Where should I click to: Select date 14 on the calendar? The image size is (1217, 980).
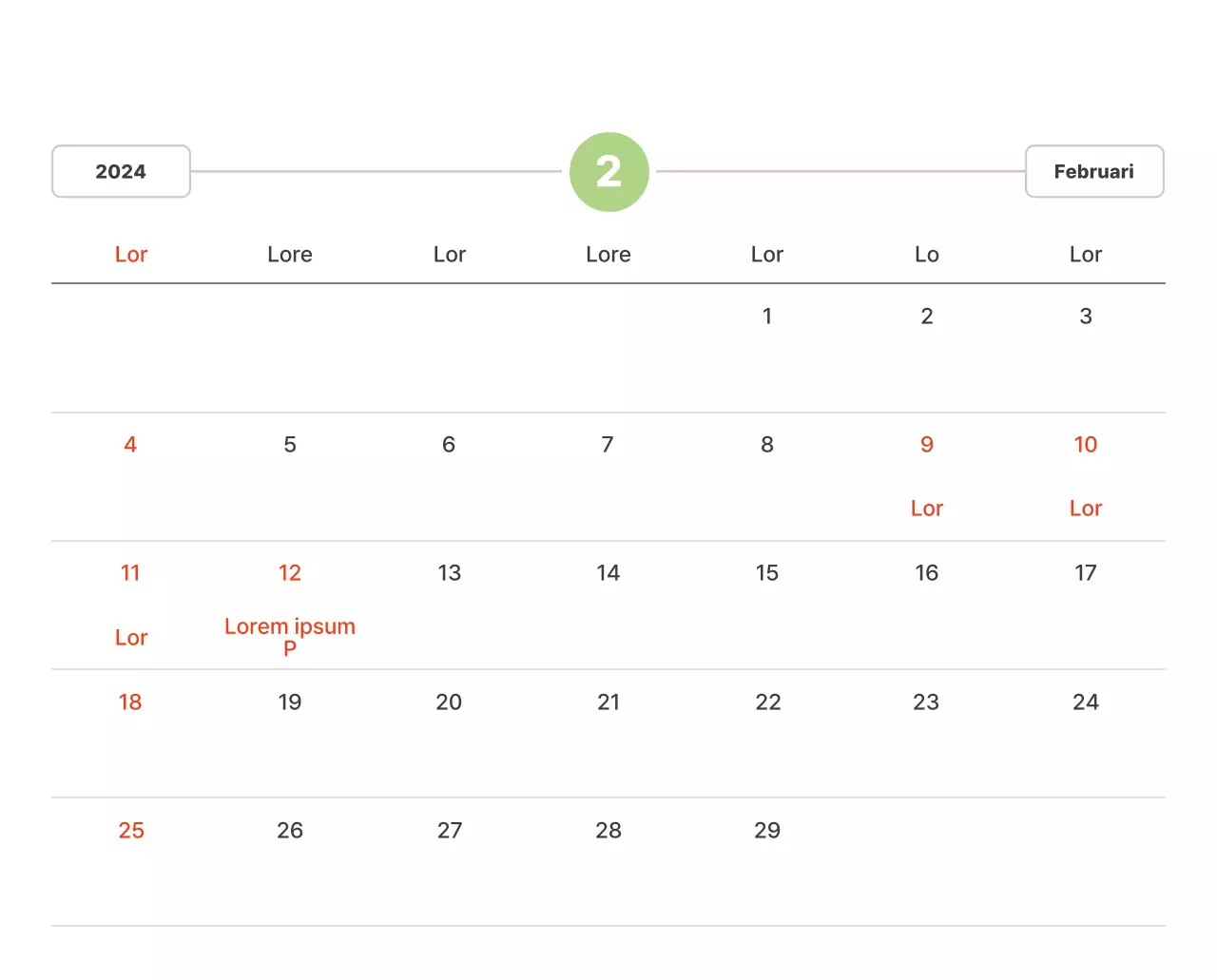click(x=608, y=573)
